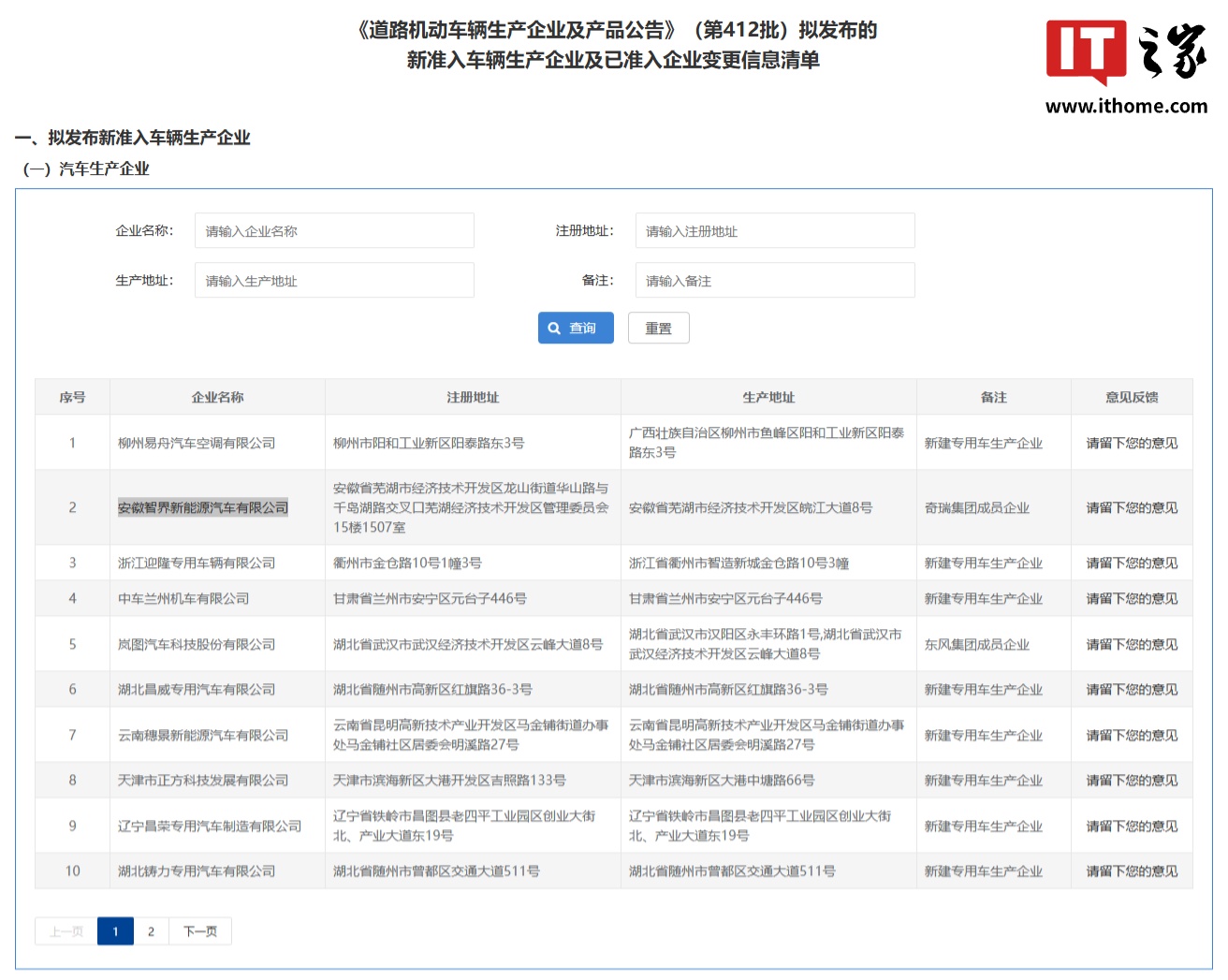
Task: Click the 注册地址 column header
Action: (x=473, y=398)
